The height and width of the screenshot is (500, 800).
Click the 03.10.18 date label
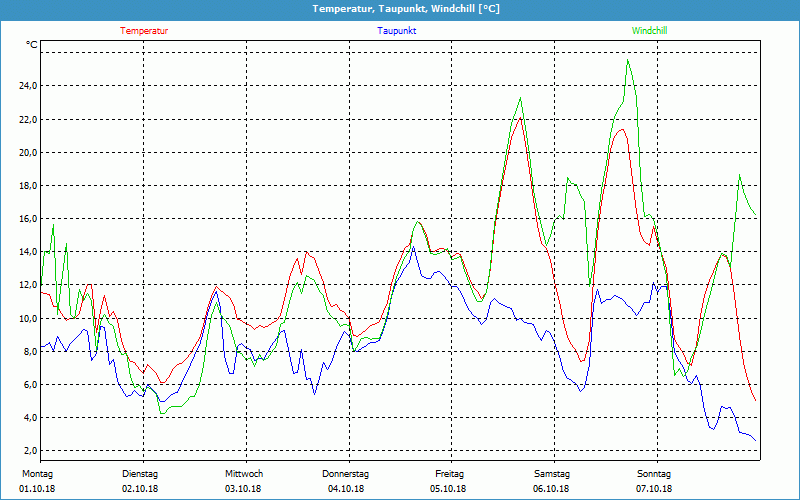tap(243, 489)
